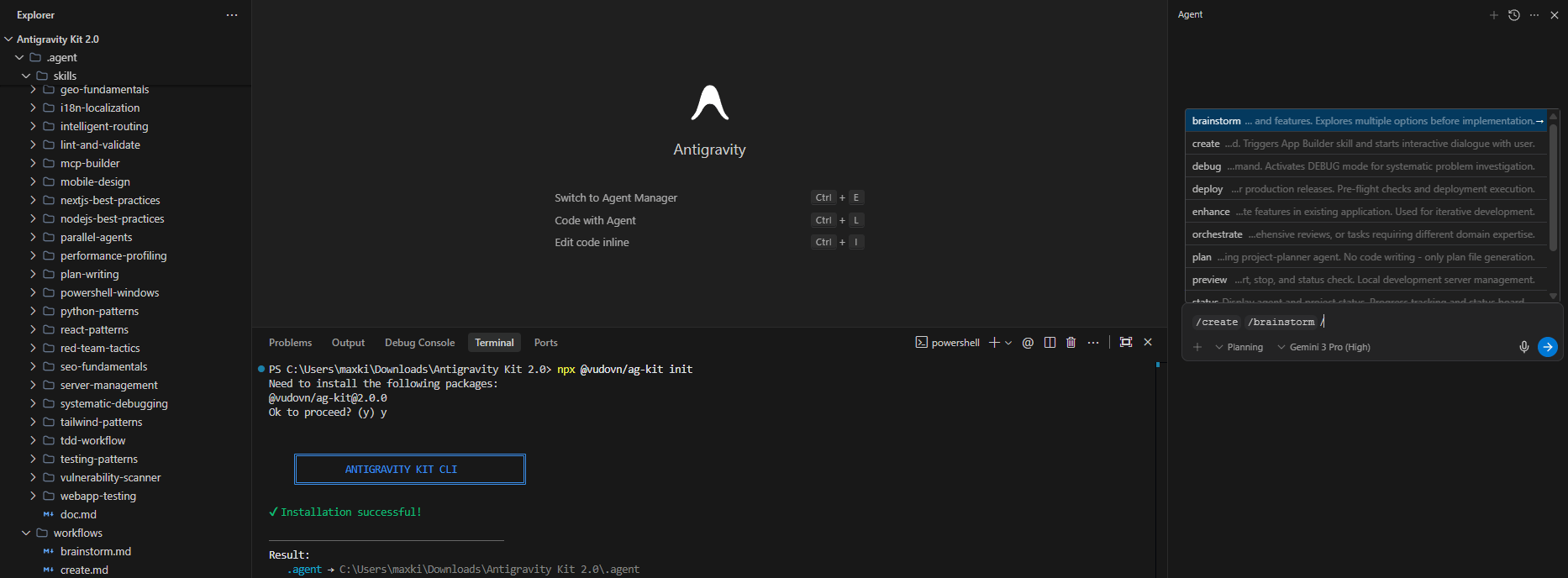
Task: Select the plan command suggestion
Action: coord(1366,257)
